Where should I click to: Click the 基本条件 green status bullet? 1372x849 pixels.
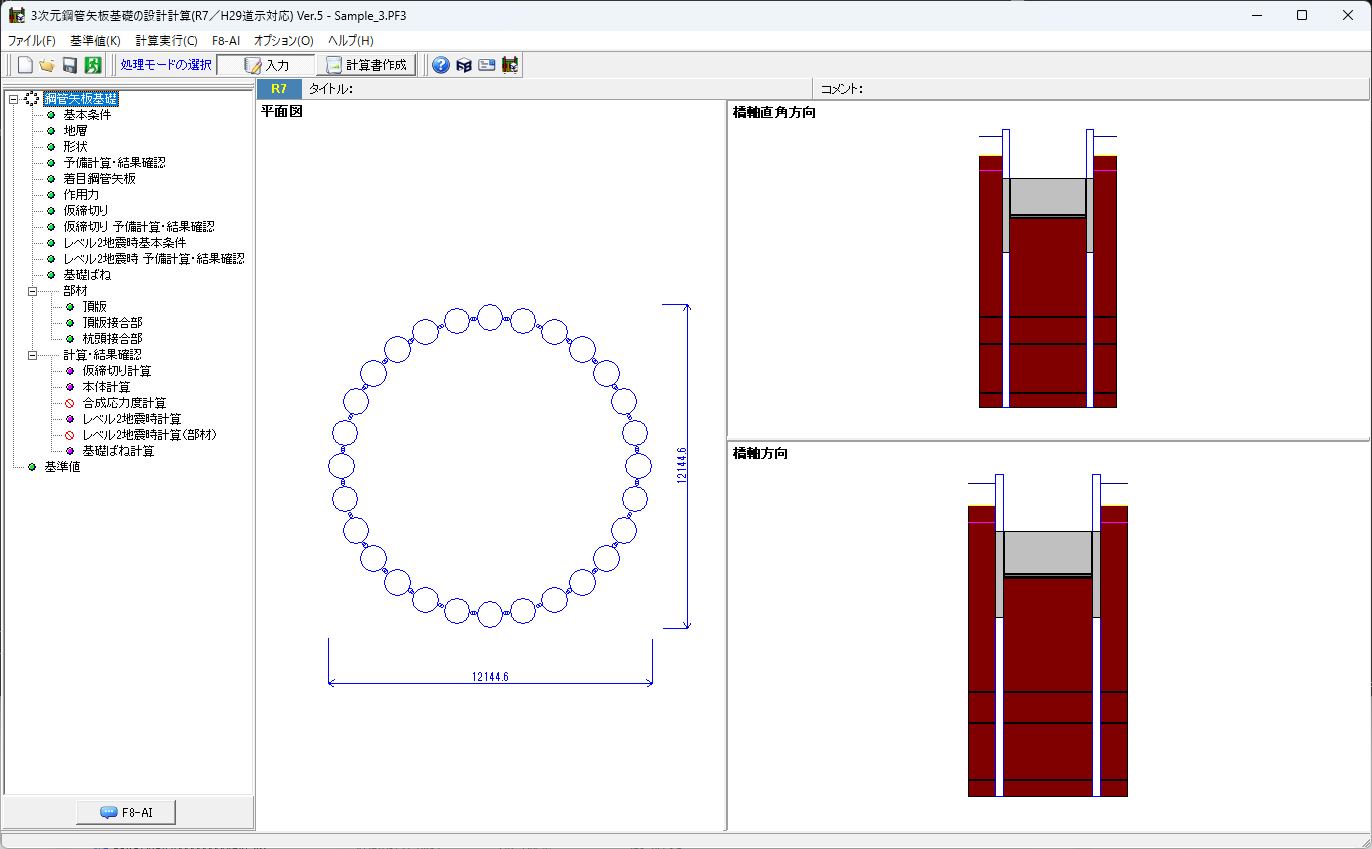tap(51, 115)
